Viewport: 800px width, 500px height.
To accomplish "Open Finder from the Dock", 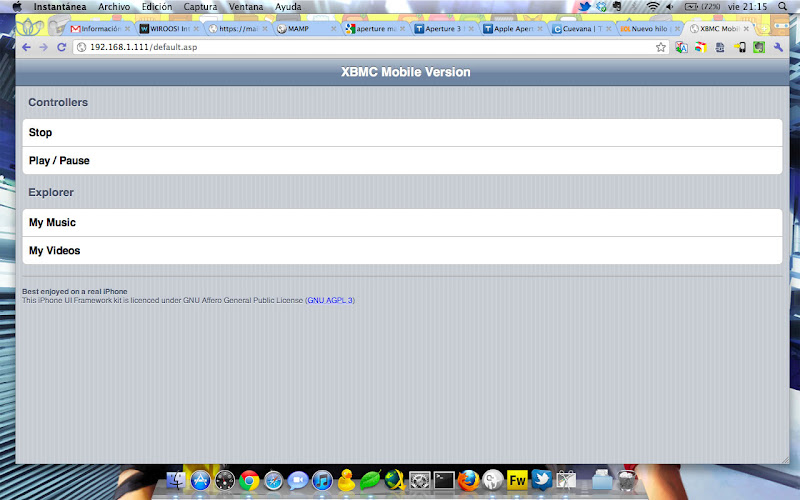I will tap(176, 480).
